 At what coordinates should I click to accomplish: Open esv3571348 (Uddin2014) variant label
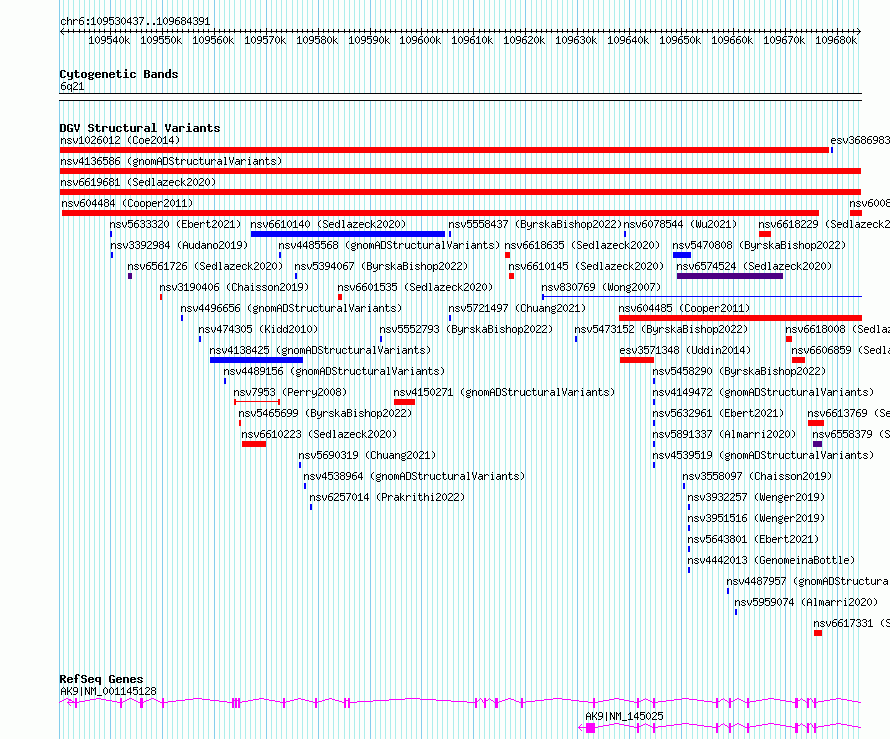click(x=685, y=350)
